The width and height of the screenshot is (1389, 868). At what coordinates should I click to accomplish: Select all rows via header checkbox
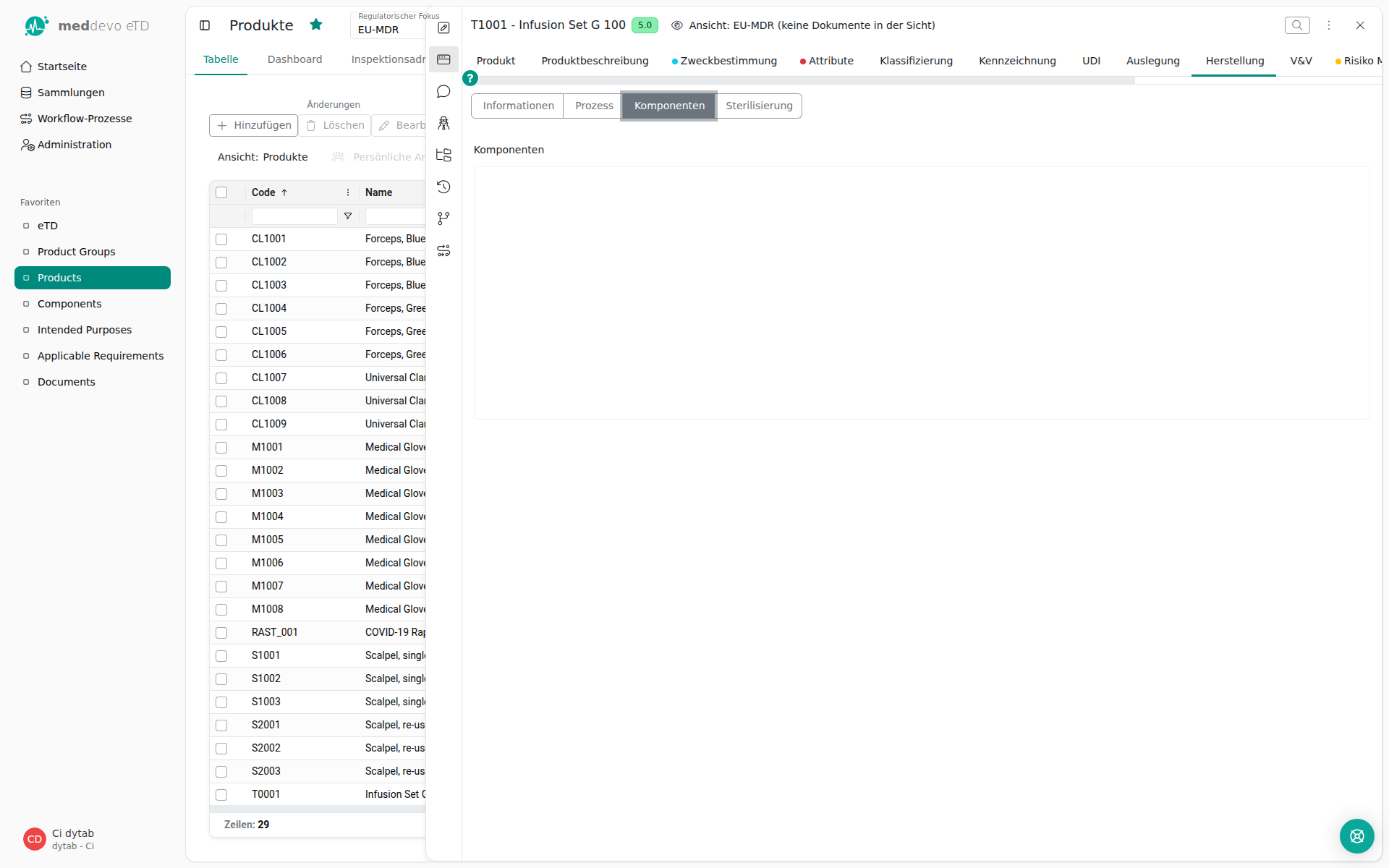[221, 192]
